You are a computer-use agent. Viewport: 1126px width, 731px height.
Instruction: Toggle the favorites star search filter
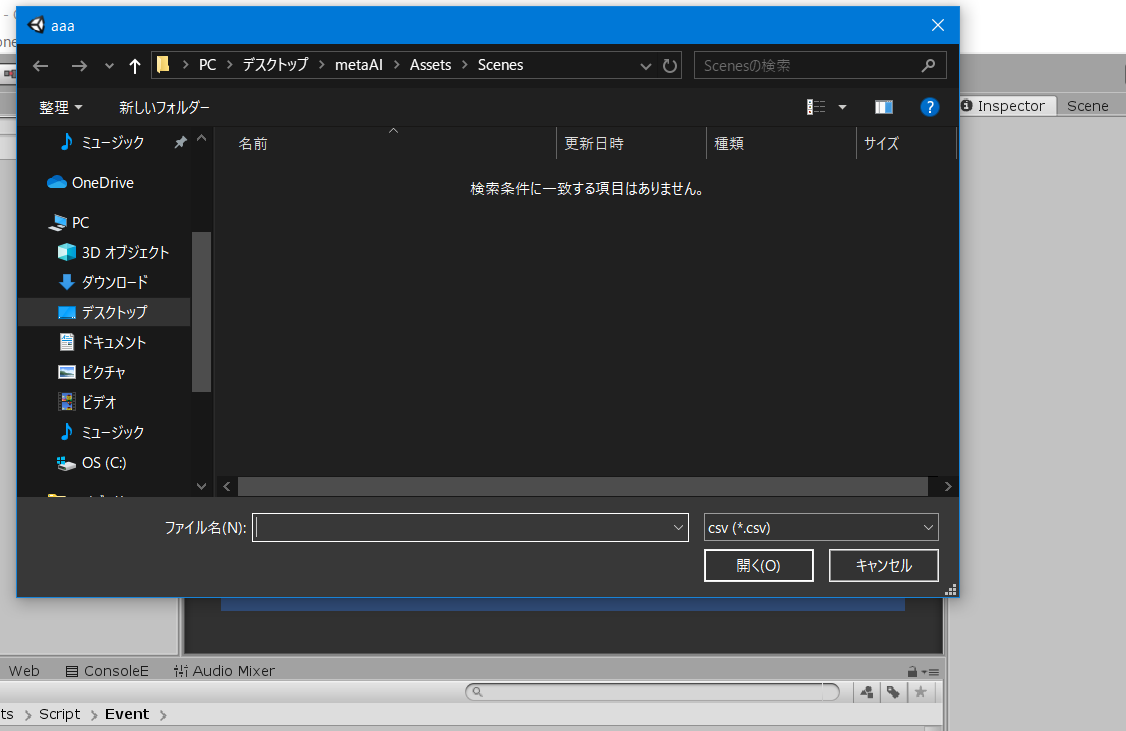(x=920, y=691)
